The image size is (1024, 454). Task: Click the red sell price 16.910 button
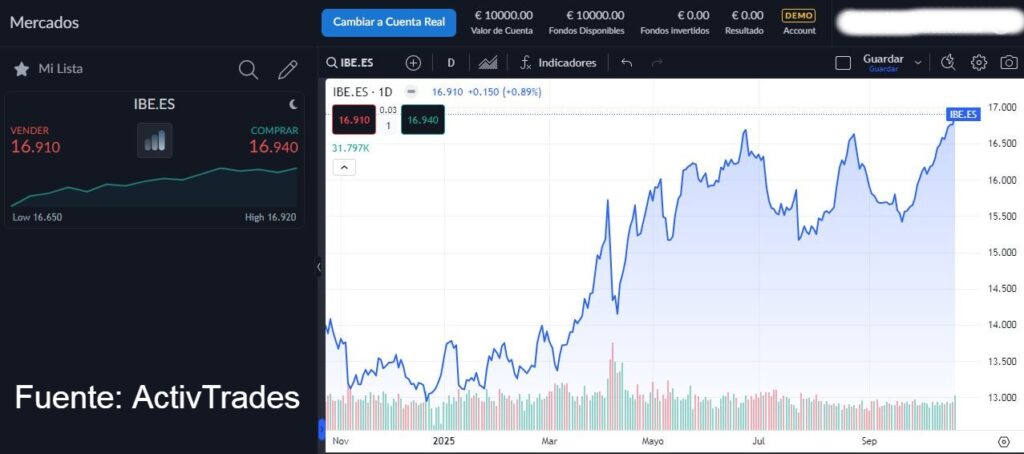click(x=354, y=120)
